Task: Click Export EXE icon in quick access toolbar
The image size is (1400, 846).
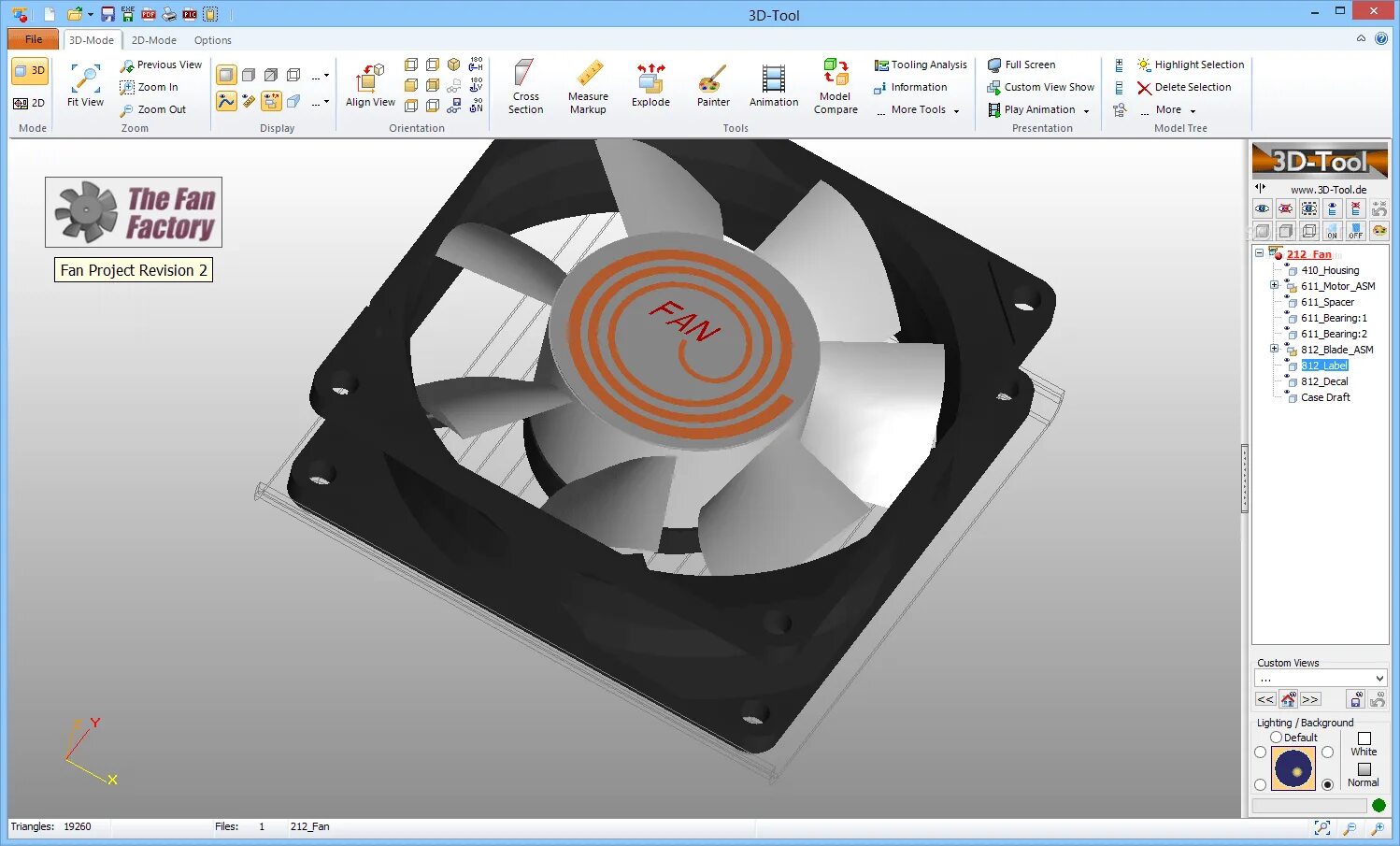Action: [128, 14]
